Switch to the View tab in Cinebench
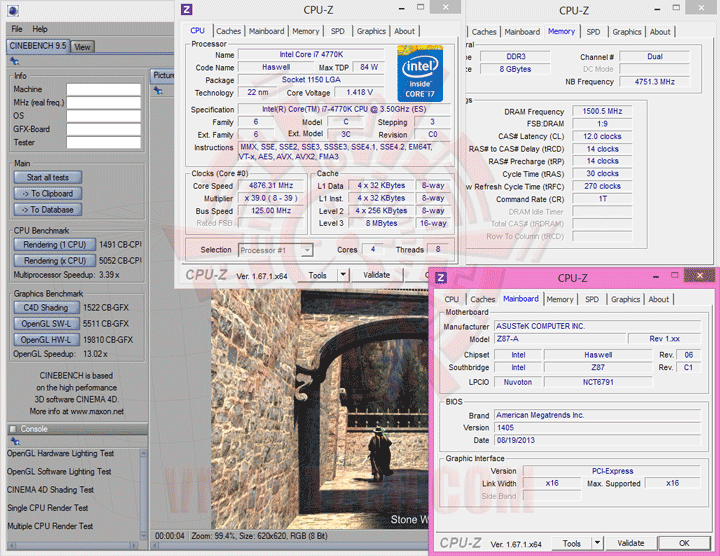Screen dimensions: 720x556 82,46
